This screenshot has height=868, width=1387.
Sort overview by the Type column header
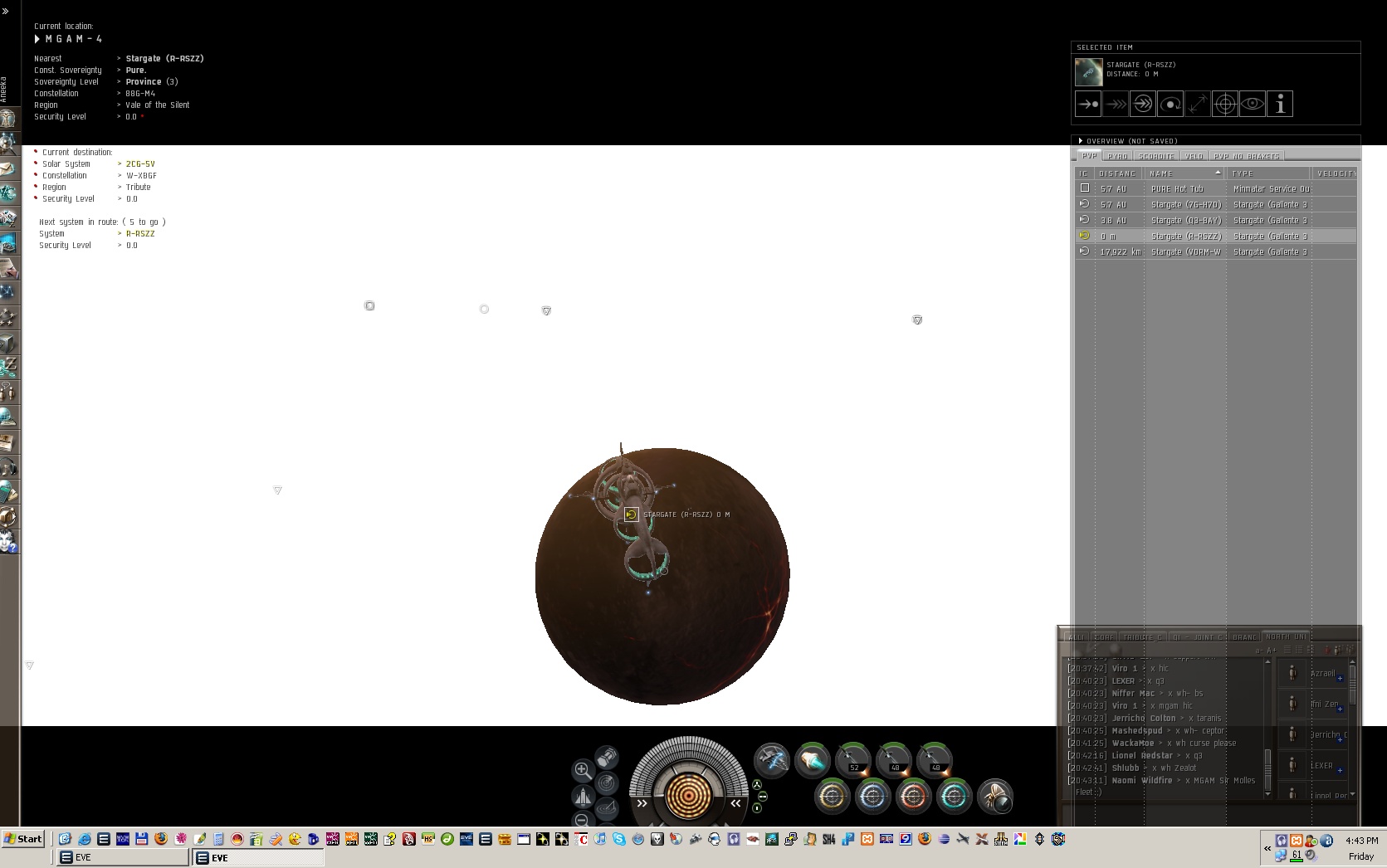1268,173
